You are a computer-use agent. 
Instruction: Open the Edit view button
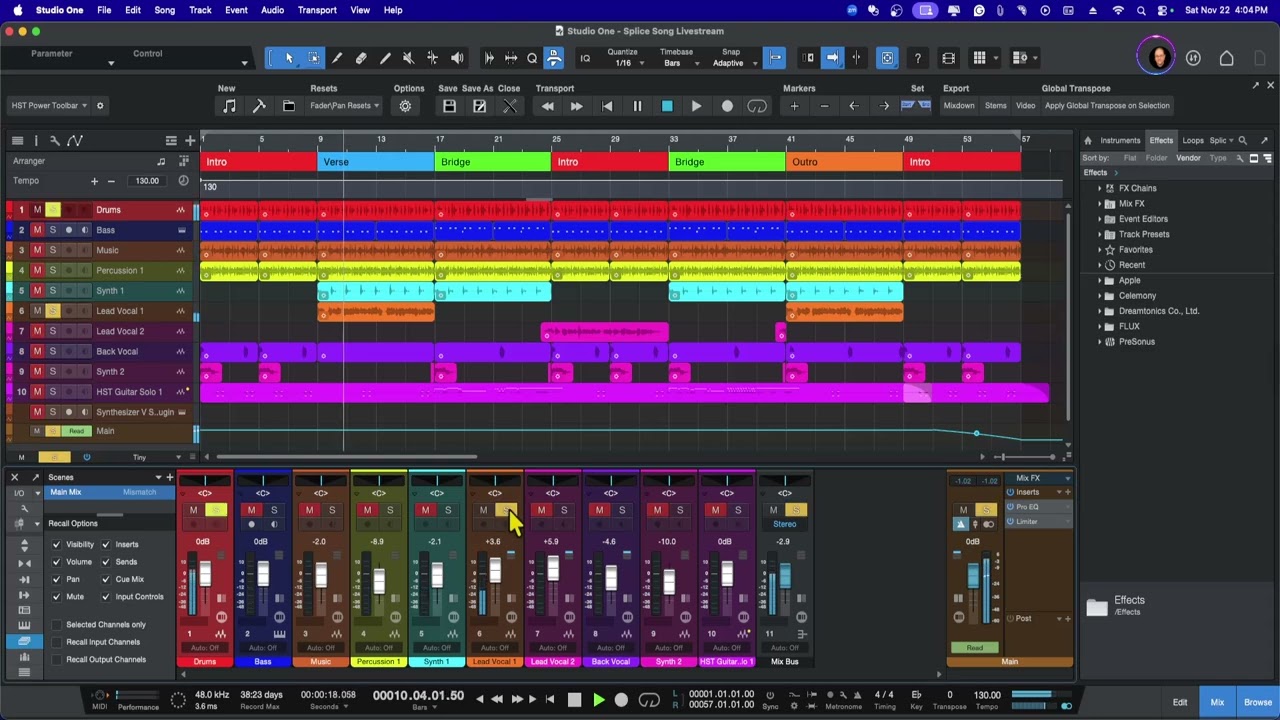coord(1180,703)
